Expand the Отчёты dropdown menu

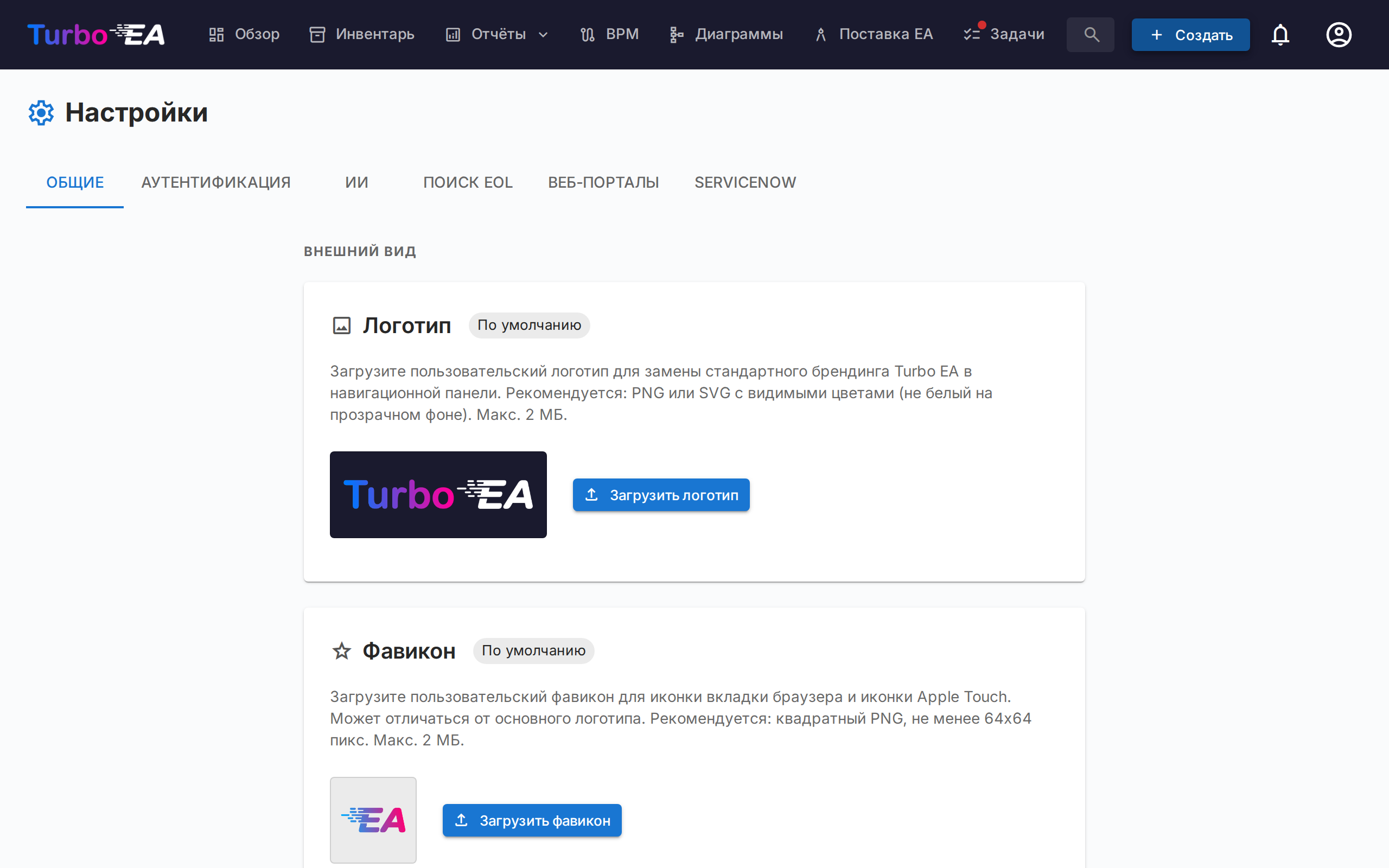click(497, 34)
